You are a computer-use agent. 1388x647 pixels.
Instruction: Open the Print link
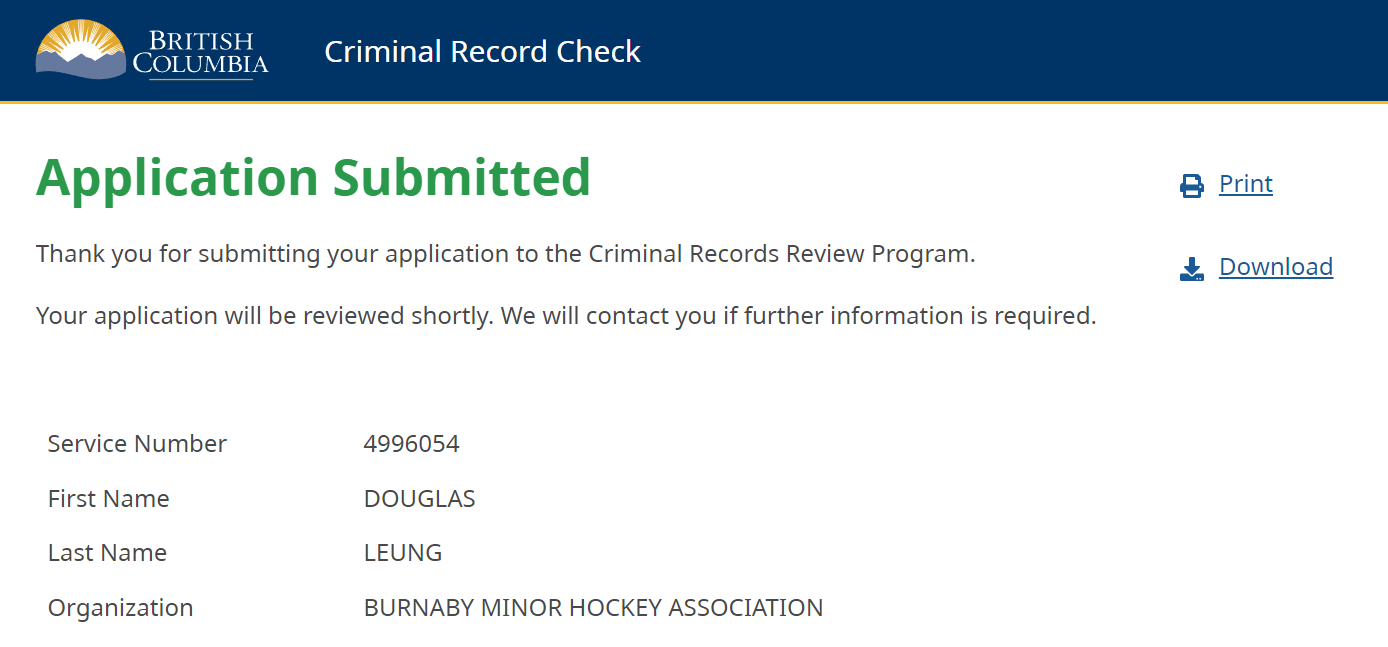click(1245, 184)
